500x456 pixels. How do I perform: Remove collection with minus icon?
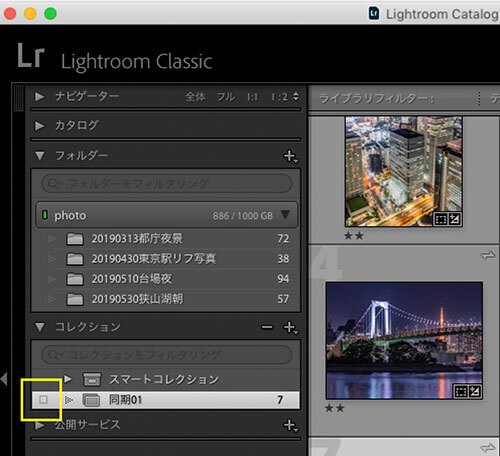pyautogui.click(x=267, y=327)
